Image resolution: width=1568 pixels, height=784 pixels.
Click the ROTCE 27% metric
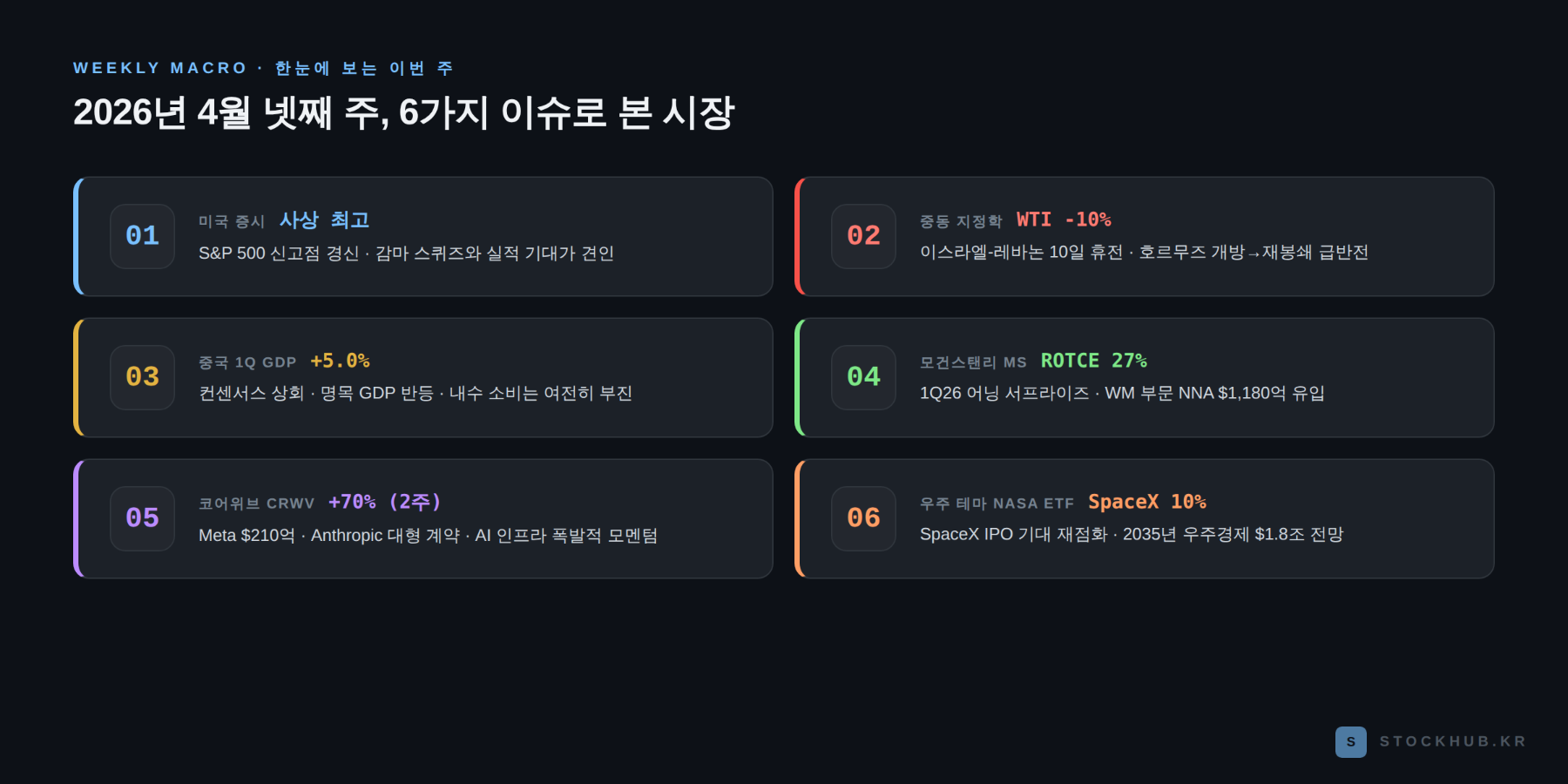click(1093, 361)
